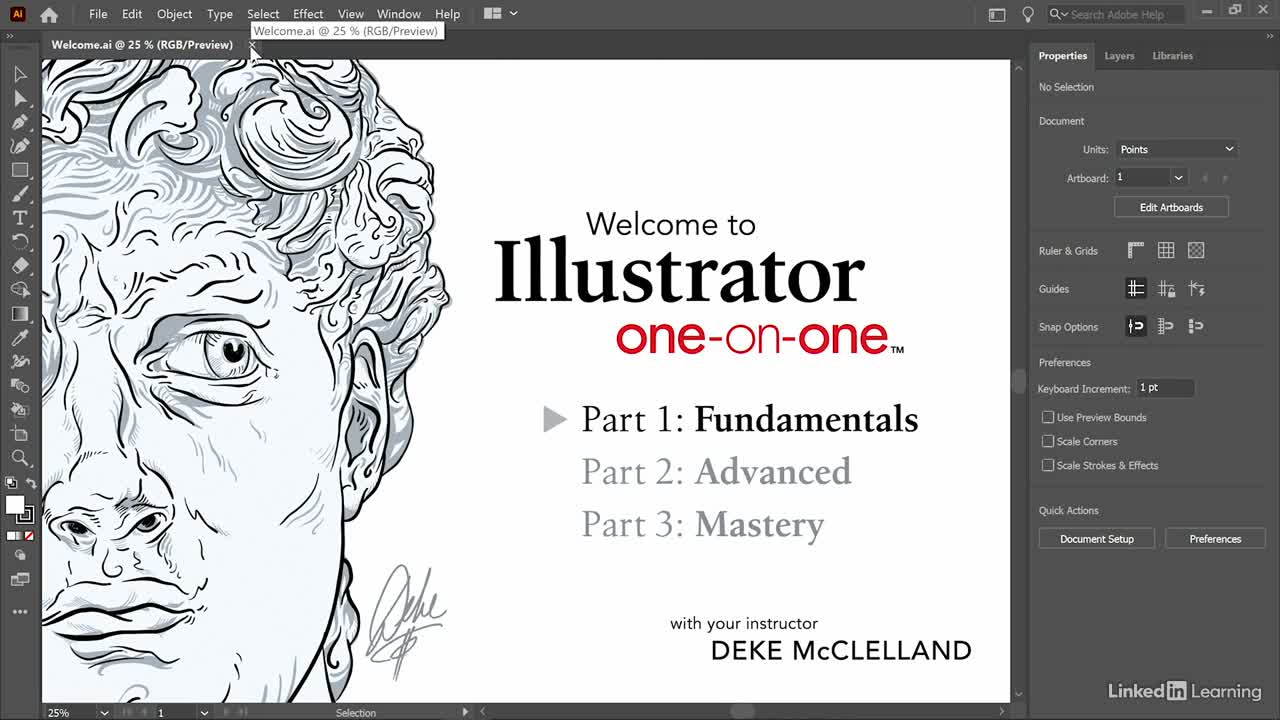Click the Document Setup button
Viewport: 1280px width, 720px height.
coord(1097,539)
